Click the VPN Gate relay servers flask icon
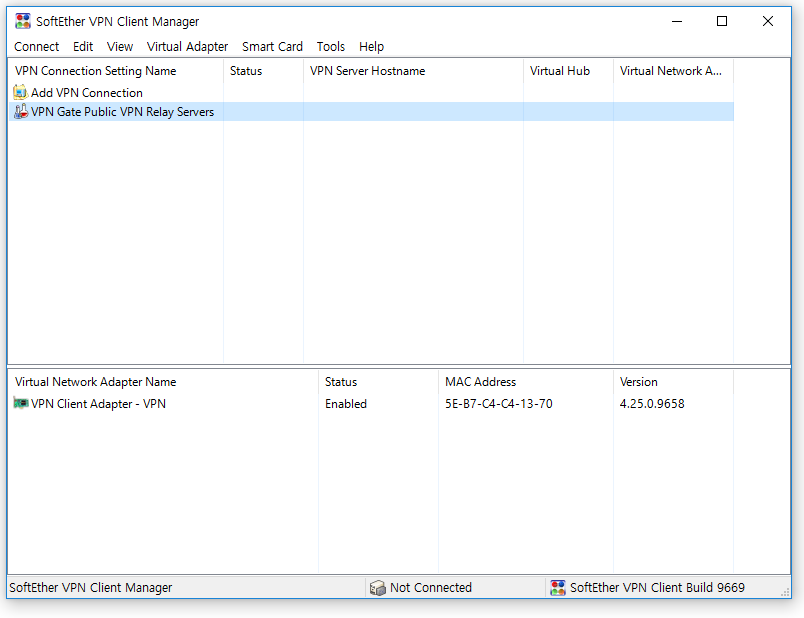The width and height of the screenshot is (804, 618). pos(21,111)
